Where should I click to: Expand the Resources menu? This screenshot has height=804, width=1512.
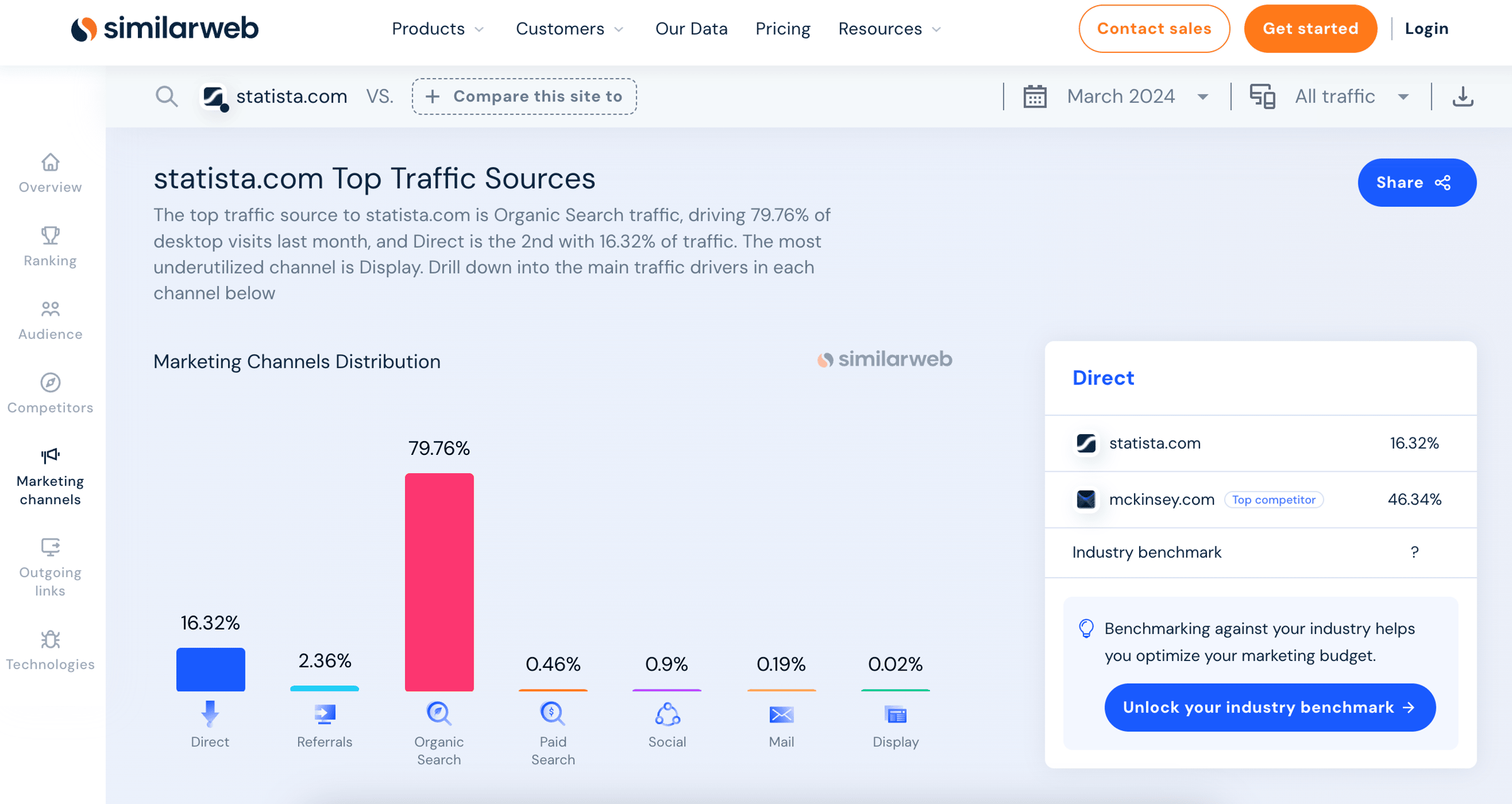click(x=890, y=29)
